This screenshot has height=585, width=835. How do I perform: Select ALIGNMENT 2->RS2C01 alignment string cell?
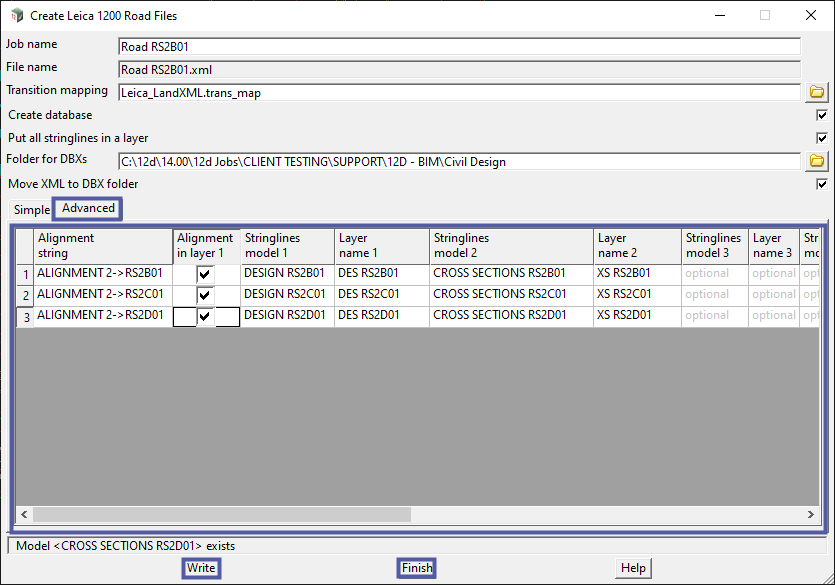coord(103,294)
